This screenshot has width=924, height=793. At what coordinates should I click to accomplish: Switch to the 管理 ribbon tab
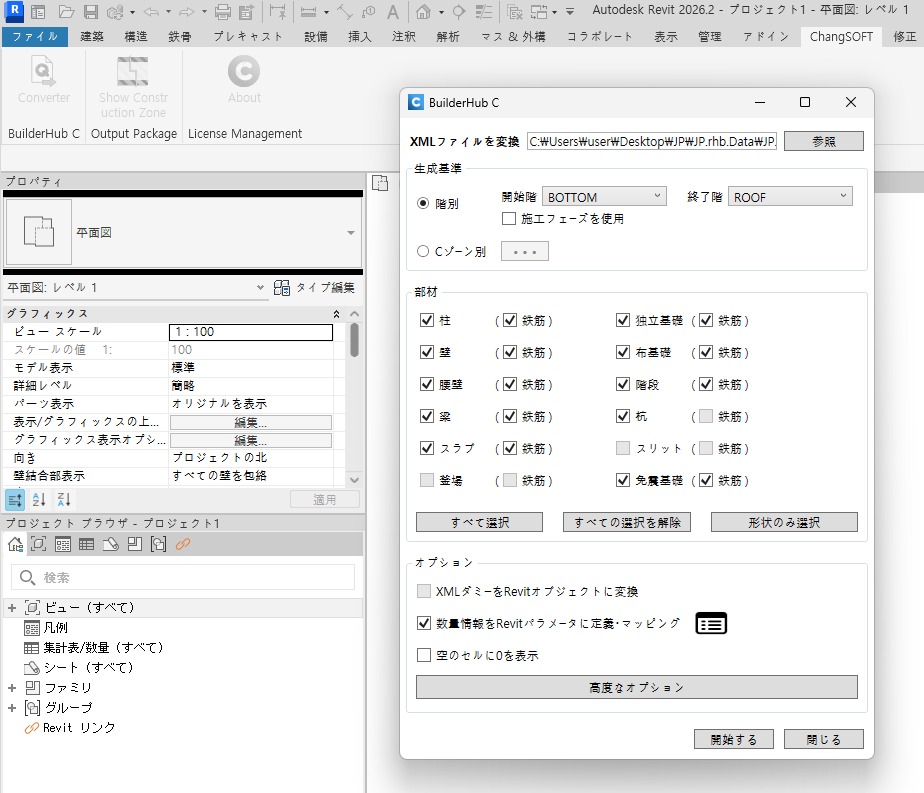point(710,37)
